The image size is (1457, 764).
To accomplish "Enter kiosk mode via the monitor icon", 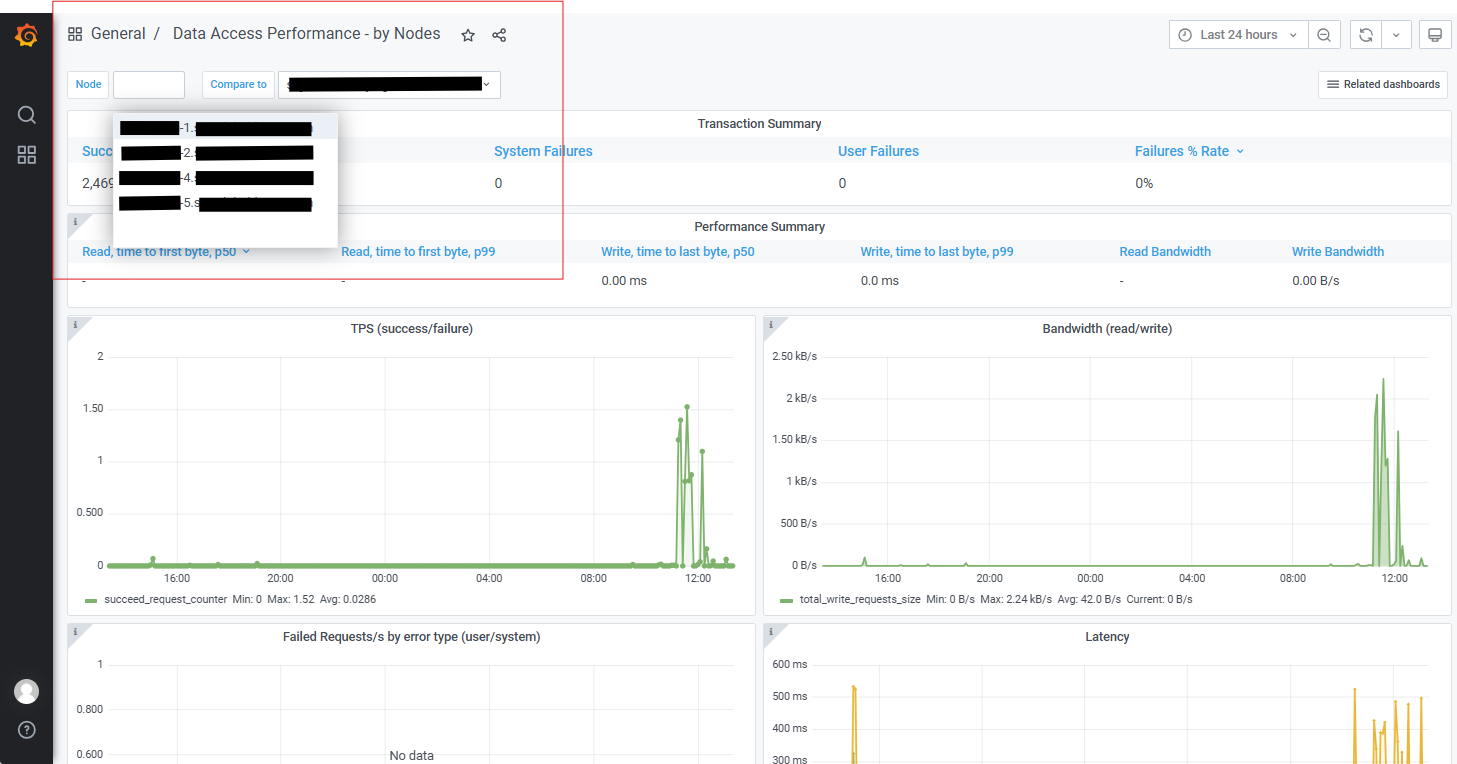I will (x=1434, y=34).
